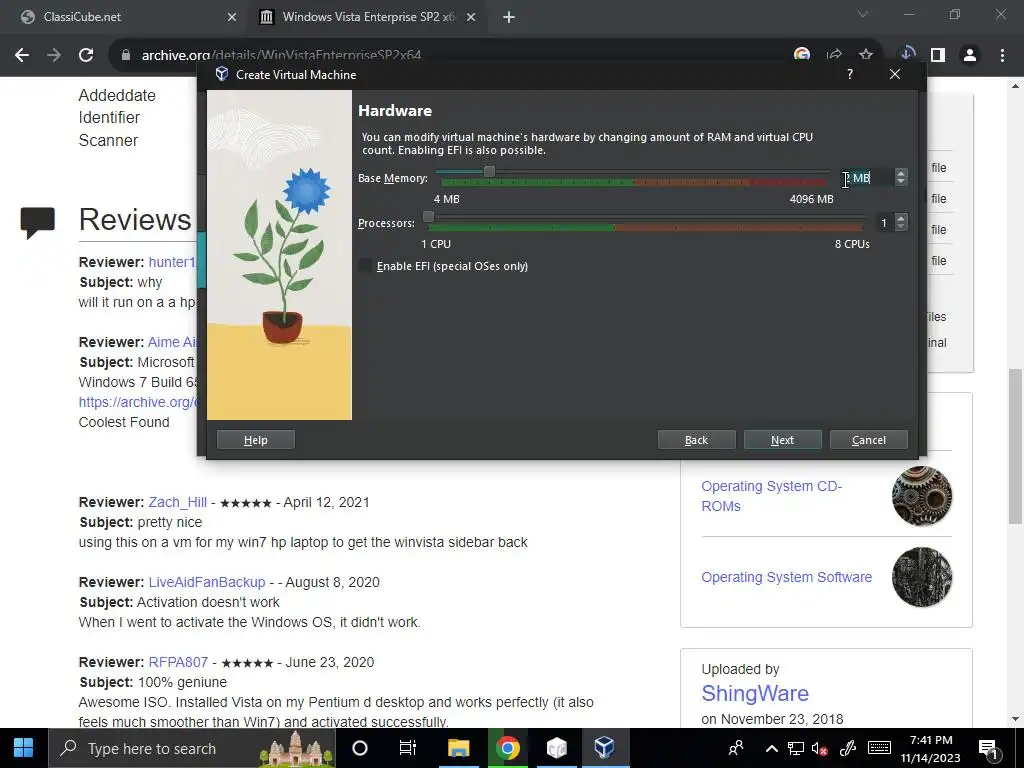Bookmark this page with the star icon
The height and width of the screenshot is (768, 1024).
866,56
